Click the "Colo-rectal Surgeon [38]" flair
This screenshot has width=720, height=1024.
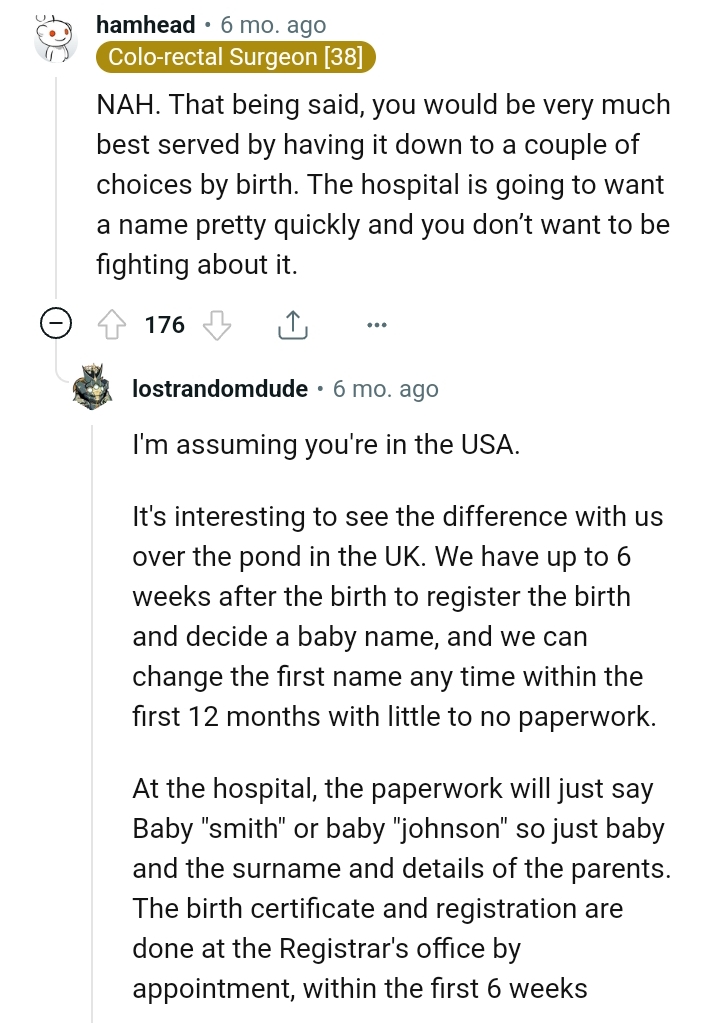click(235, 58)
